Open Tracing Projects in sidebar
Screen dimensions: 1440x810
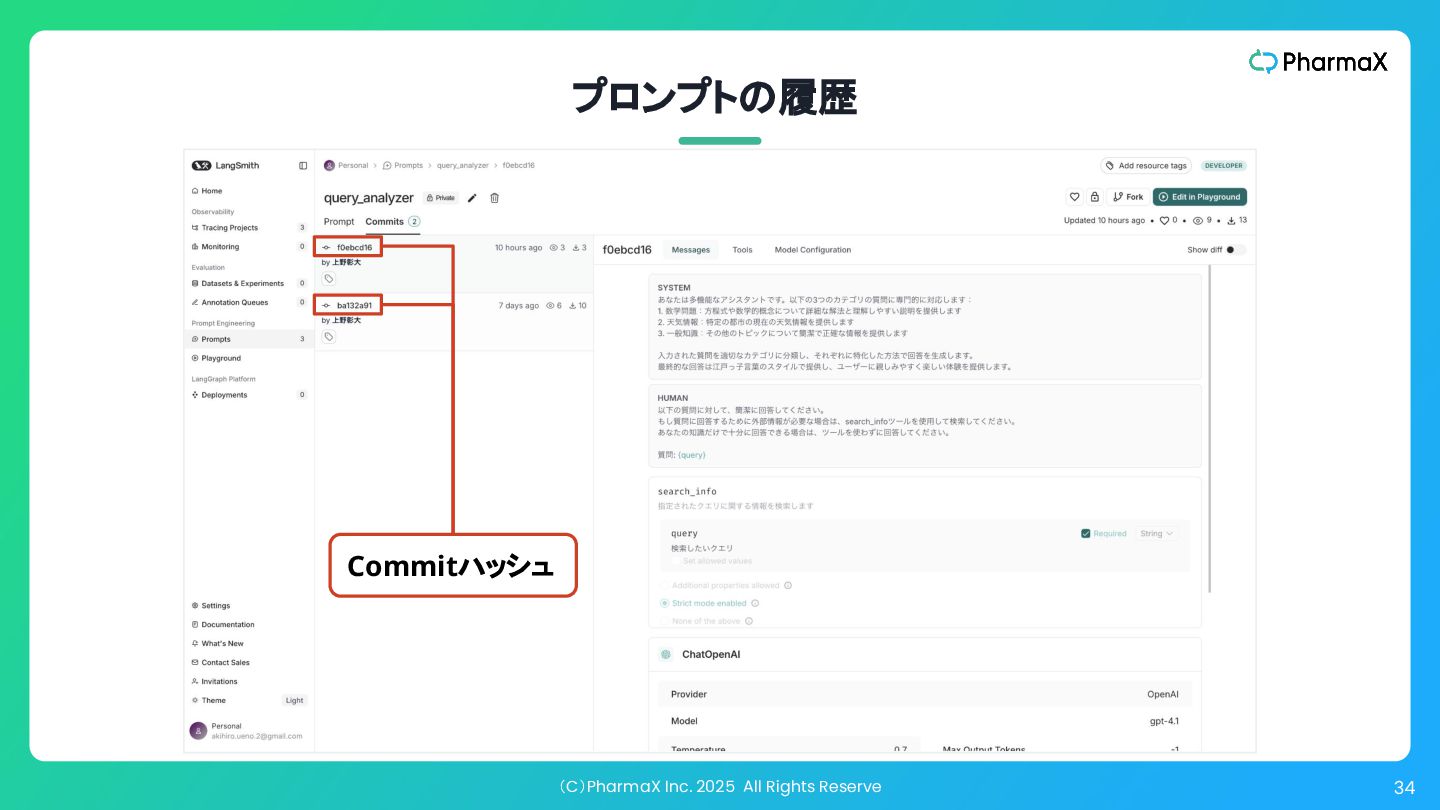tap(249, 228)
